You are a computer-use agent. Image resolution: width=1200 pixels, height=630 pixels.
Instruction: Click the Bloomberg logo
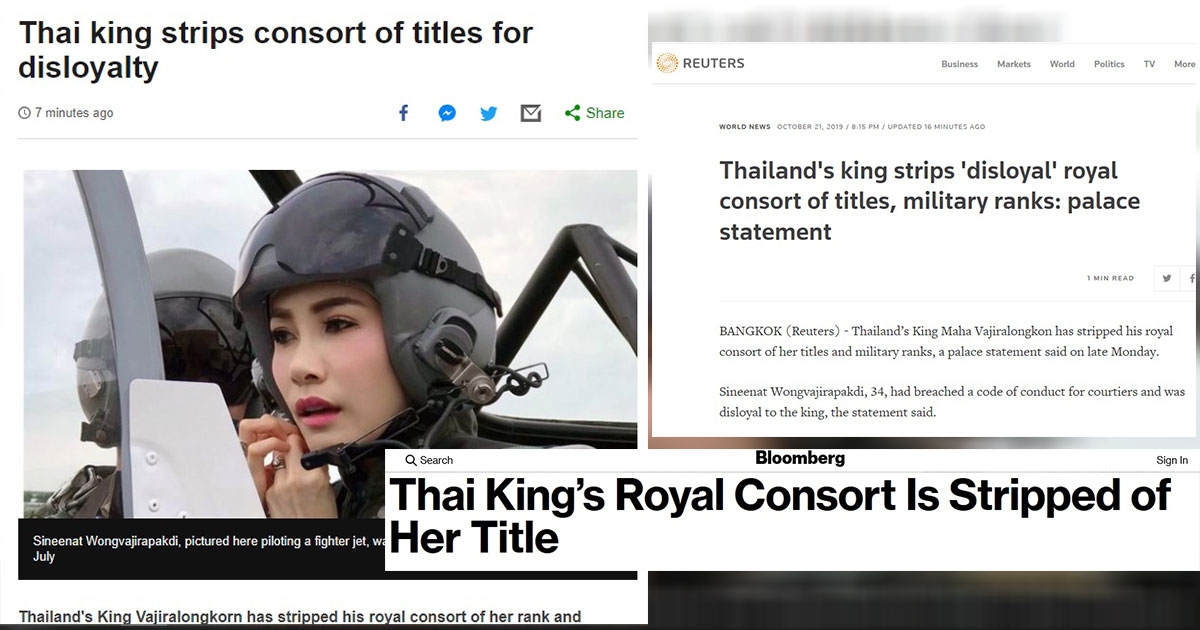tap(800, 458)
